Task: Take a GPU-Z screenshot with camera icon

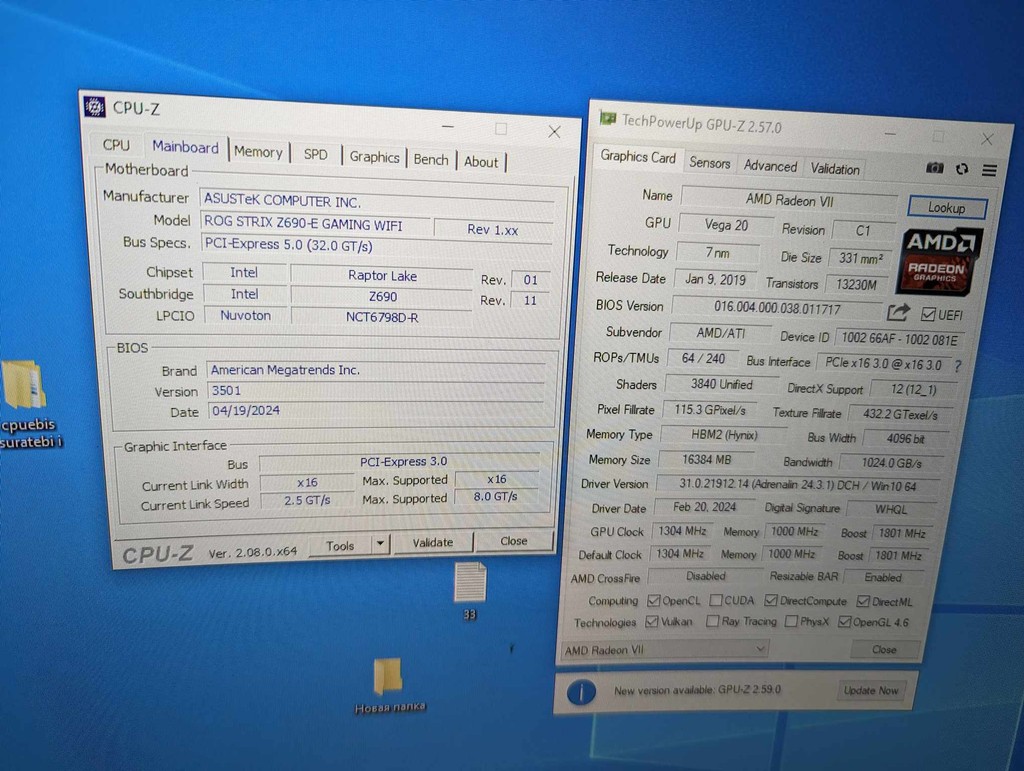Action: 935,168
